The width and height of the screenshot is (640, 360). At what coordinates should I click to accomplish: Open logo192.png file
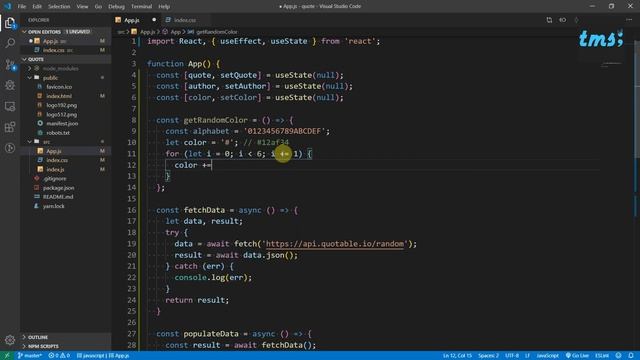[x=61, y=105]
